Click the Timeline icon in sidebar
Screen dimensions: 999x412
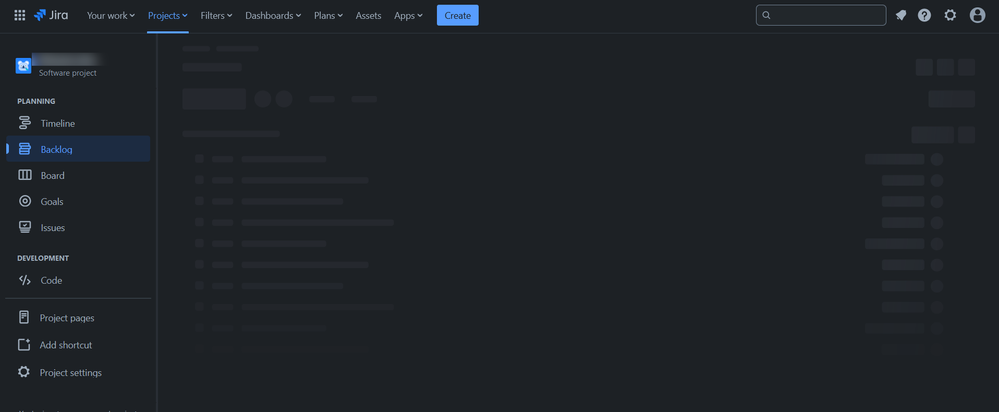[25, 124]
